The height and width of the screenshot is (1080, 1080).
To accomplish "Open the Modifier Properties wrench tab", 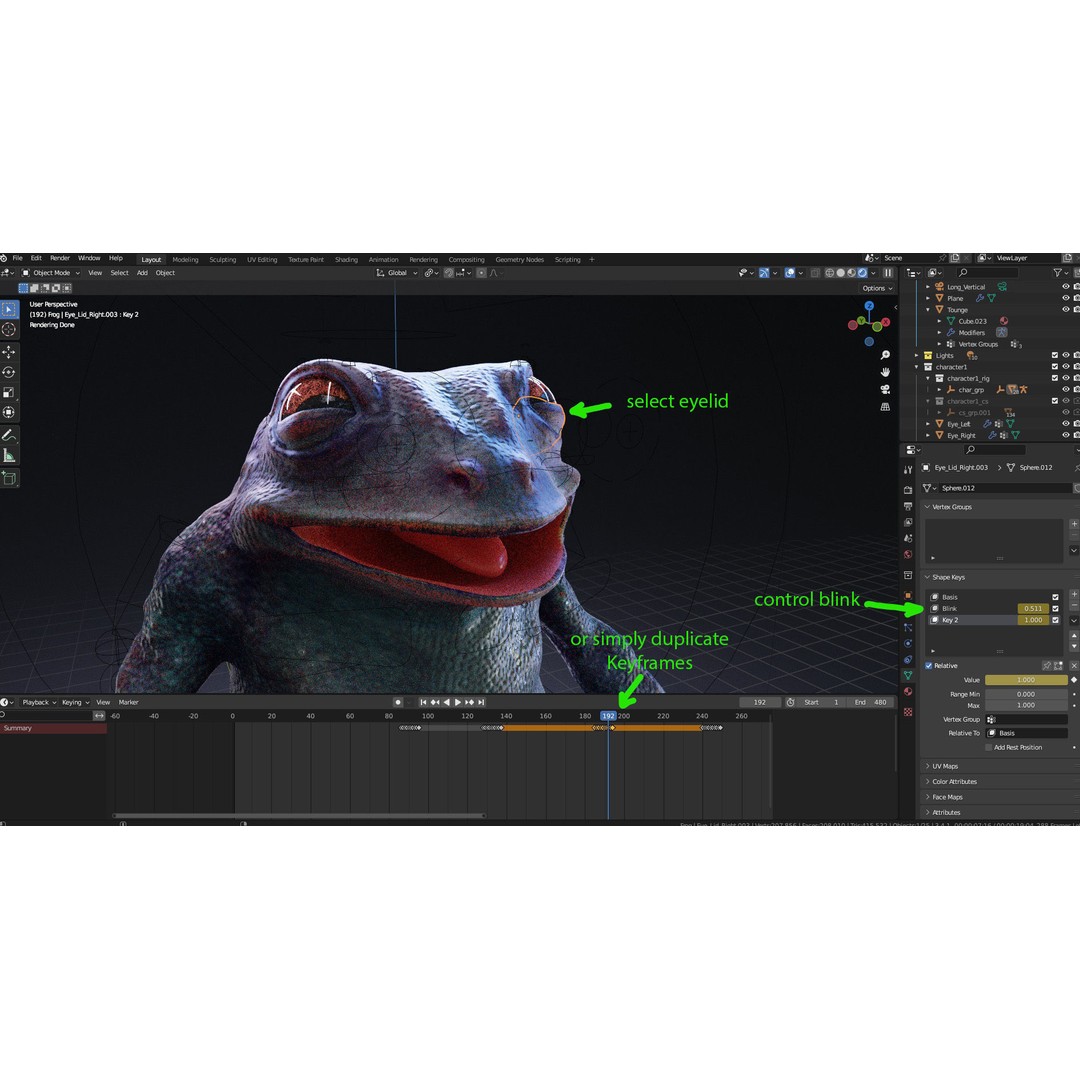I will click(x=907, y=610).
